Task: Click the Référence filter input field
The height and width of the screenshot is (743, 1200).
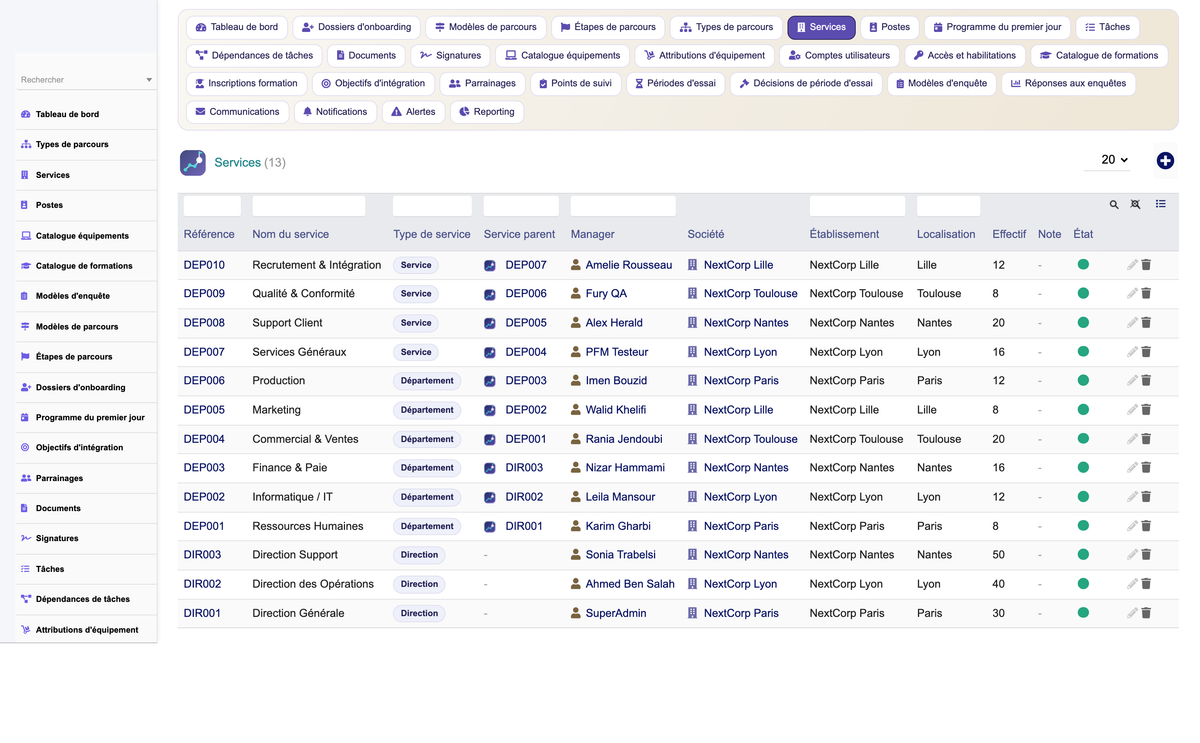Action: pos(212,206)
